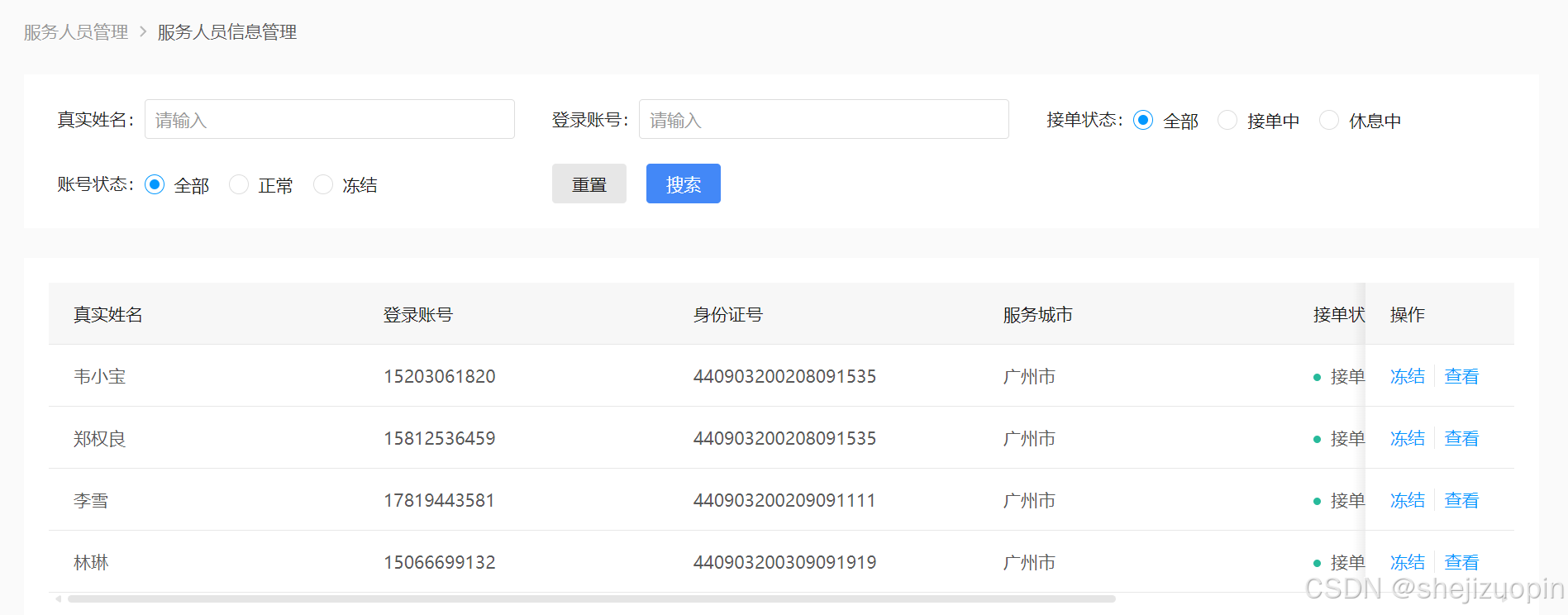The height and width of the screenshot is (615, 1568).
Task: Click name cell 林琳
Action: 91,562
